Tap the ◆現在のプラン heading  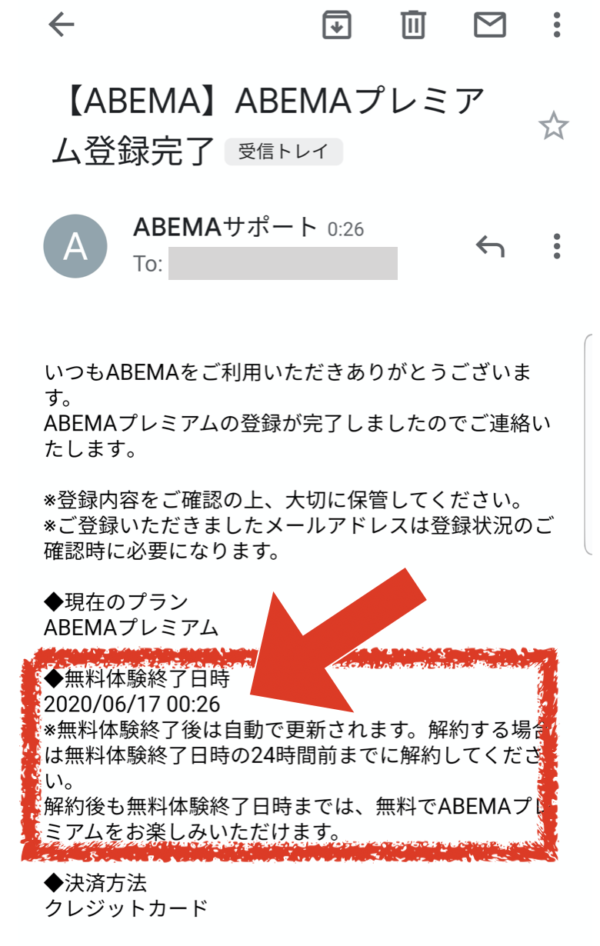(116, 602)
